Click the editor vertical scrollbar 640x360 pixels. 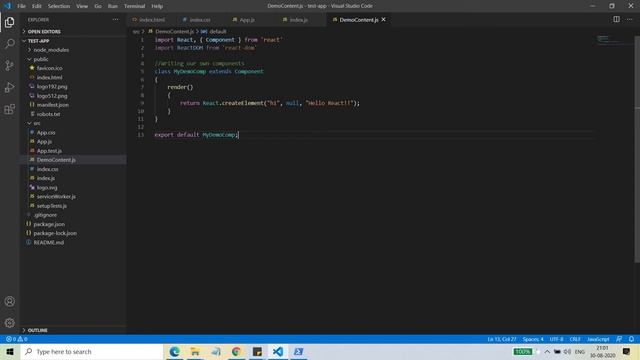[637, 149]
